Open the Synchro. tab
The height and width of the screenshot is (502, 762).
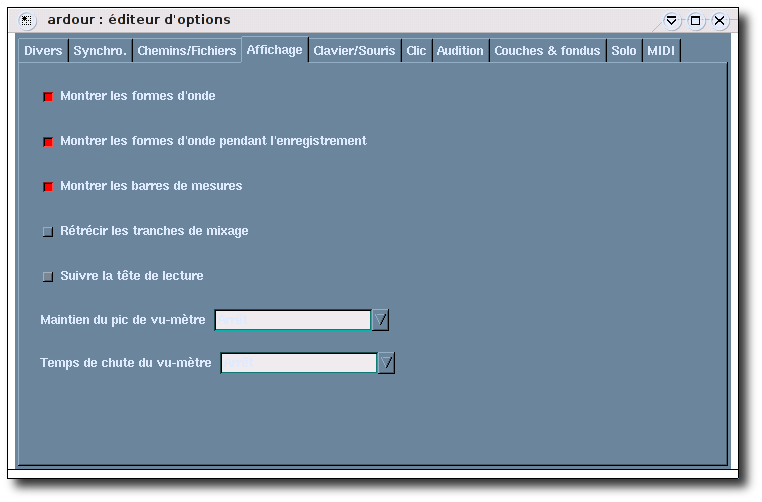100,51
